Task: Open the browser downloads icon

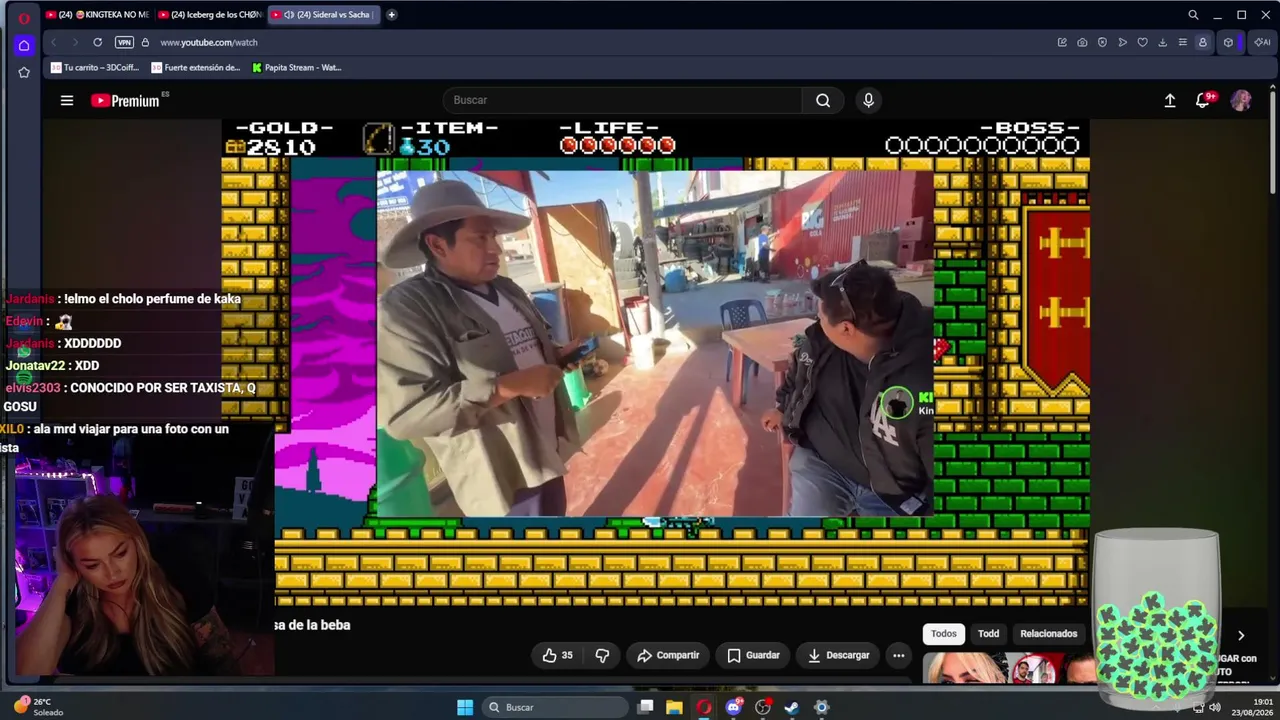Action: [x=1162, y=42]
